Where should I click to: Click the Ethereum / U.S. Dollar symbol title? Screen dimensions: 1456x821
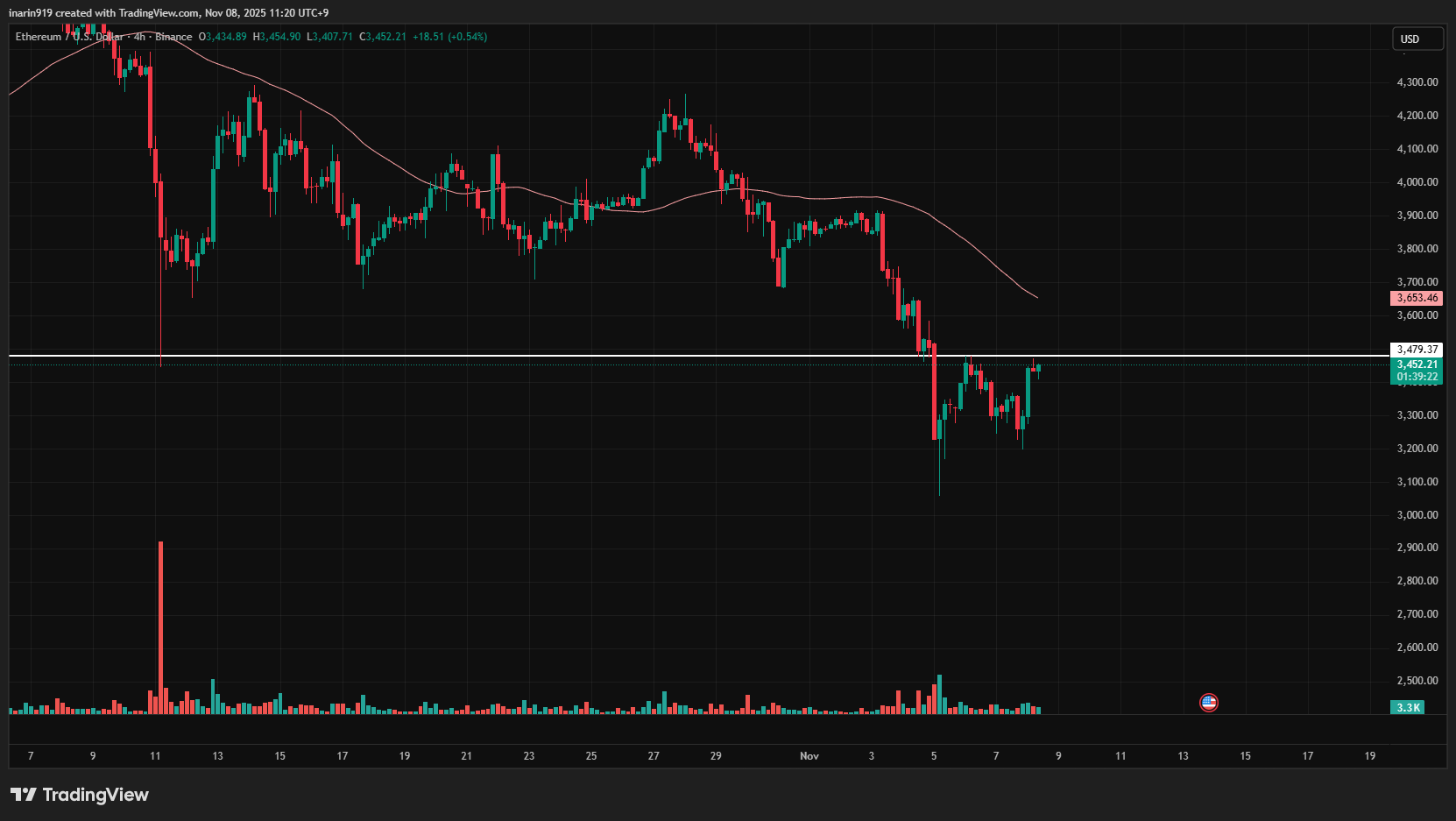coord(68,37)
